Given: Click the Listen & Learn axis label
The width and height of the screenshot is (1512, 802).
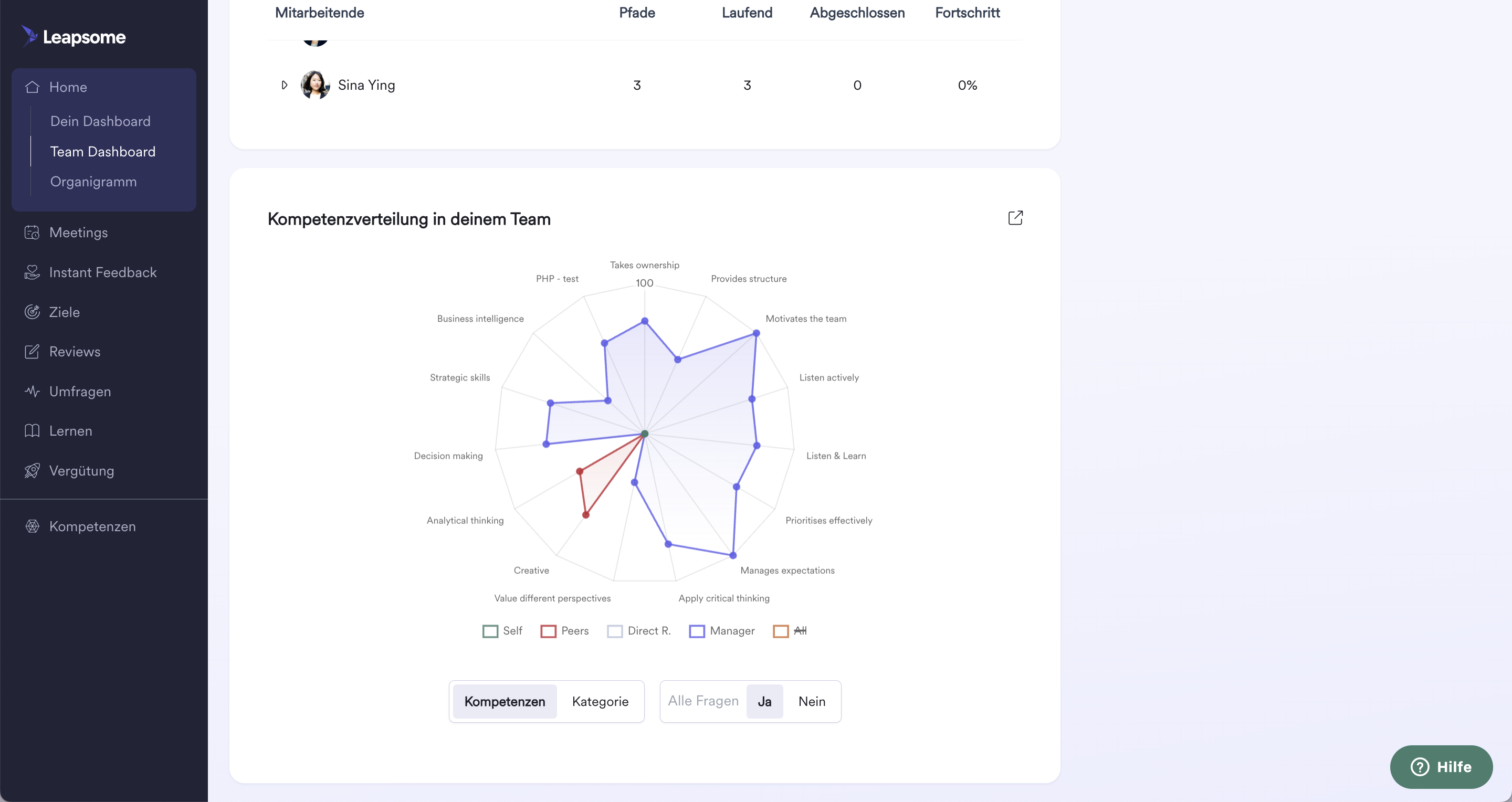Looking at the screenshot, I should click(x=836, y=455).
